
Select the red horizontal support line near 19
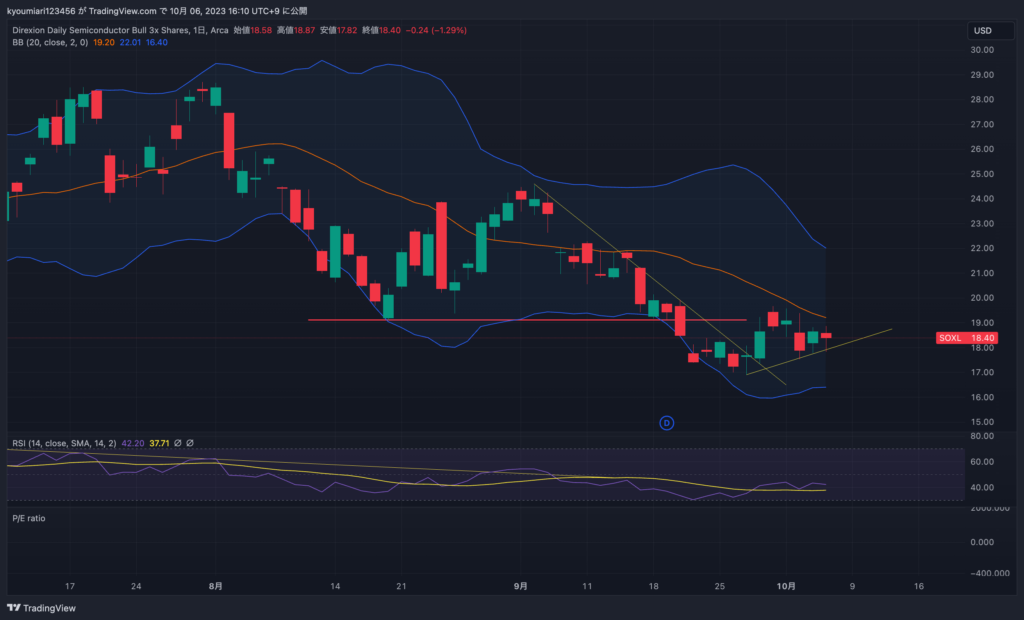click(x=527, y=319)
